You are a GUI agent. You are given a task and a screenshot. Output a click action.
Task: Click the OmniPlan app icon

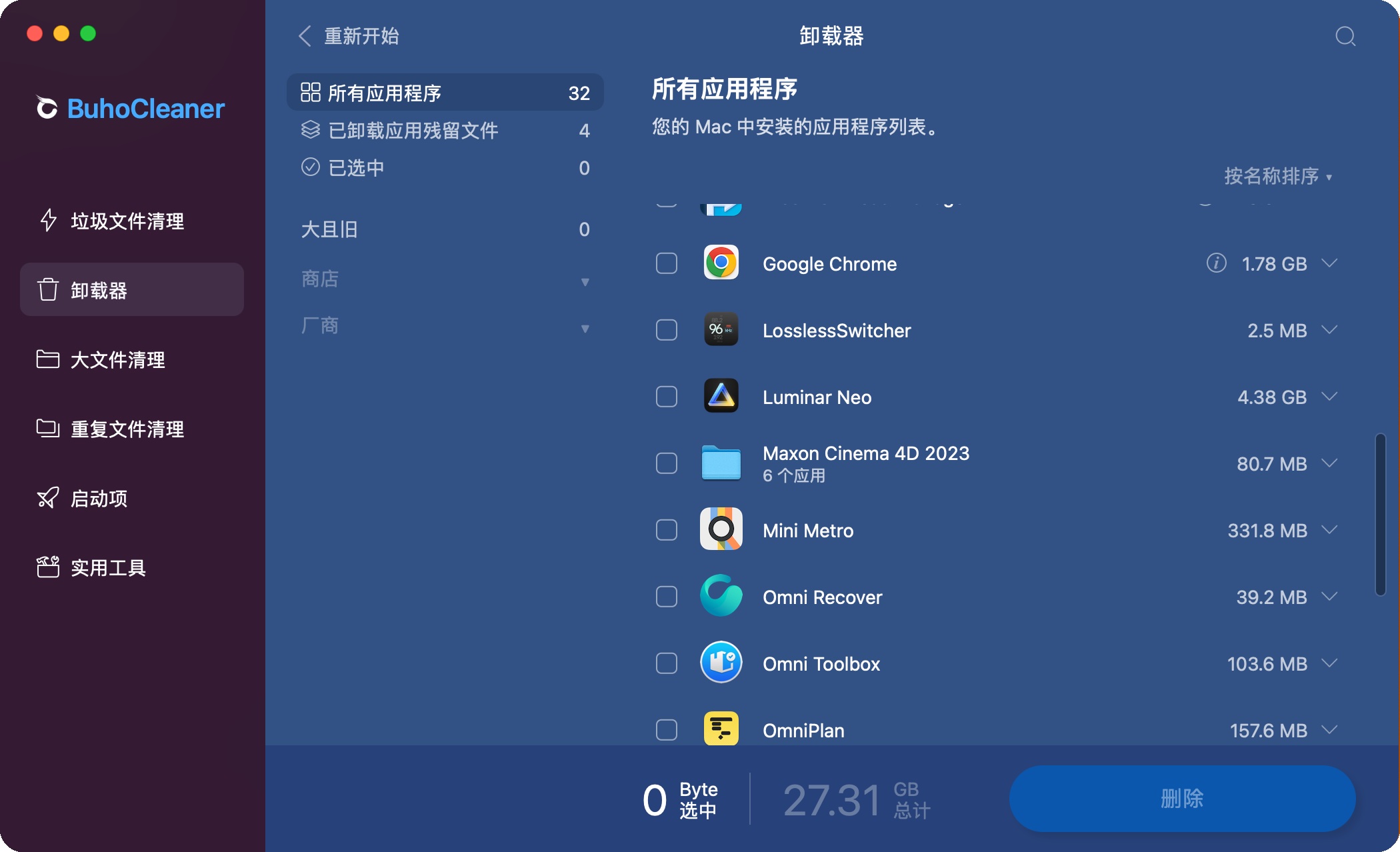721,729
